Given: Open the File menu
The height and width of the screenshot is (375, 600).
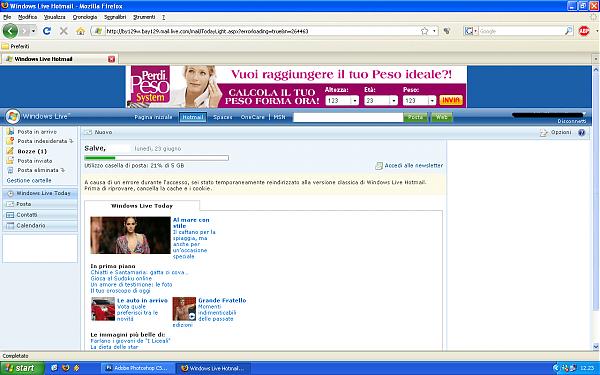Looking at the screenshot, I should pyautogui.click(x=7, y=17).
